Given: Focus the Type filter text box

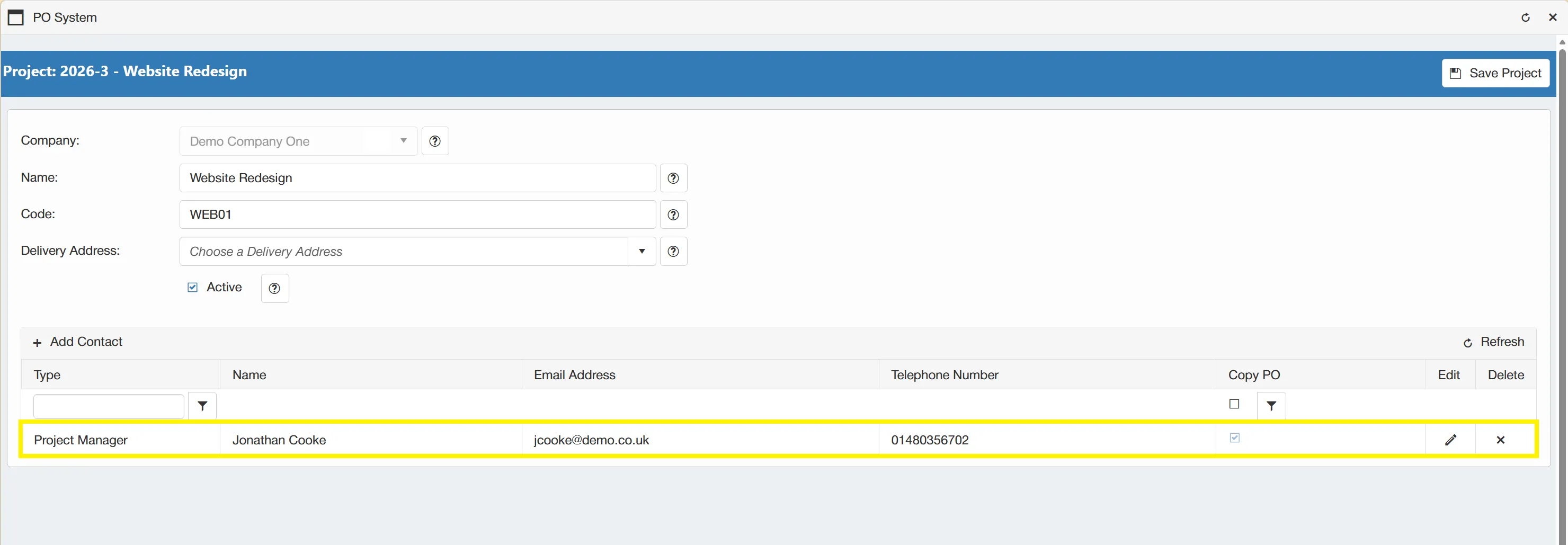Looking at the screenshot, I should coord(109,406).
